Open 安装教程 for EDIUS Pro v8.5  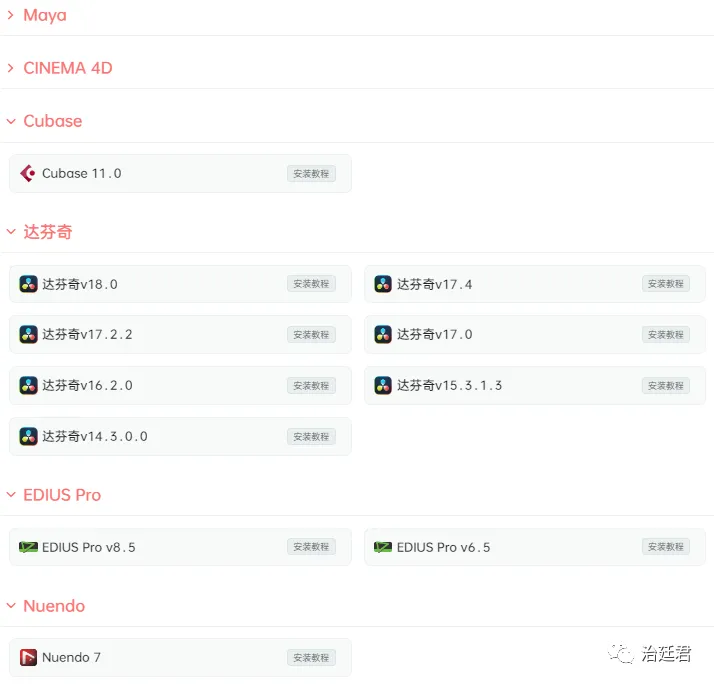click(x=311, y=546)
